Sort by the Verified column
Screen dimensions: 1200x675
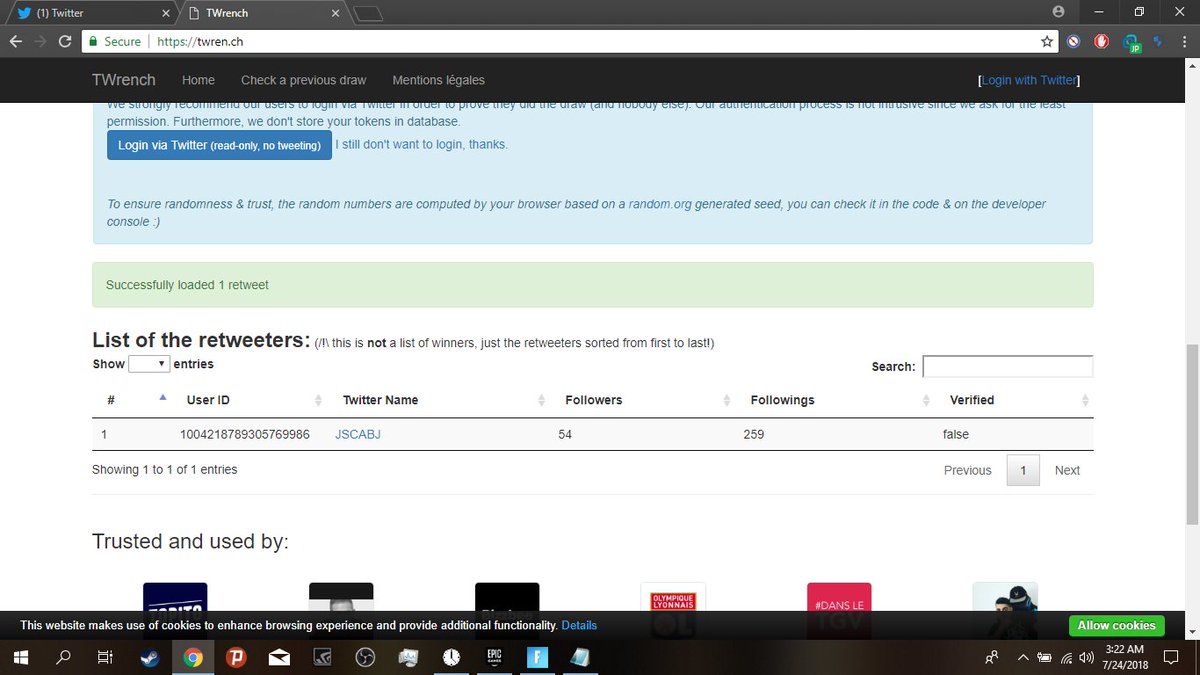[x=1015, y=400]
